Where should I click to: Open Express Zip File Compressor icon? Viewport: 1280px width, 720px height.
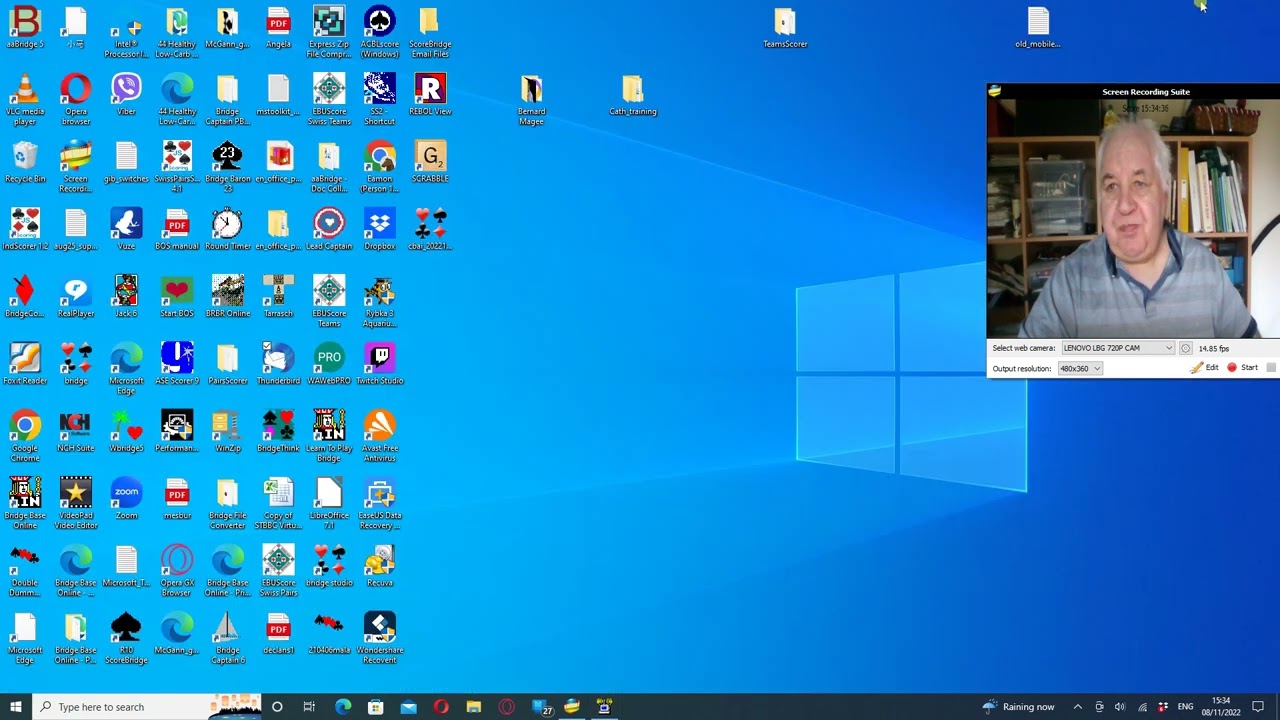pyautogui.click(x=329, y=32)
